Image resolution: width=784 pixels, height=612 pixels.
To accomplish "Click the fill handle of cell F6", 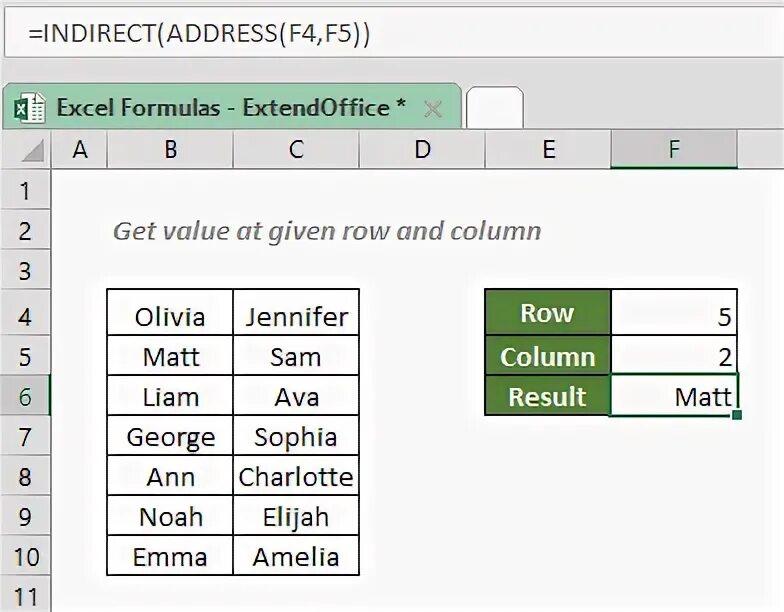I will pyautogui.click(x=737, y=414).
